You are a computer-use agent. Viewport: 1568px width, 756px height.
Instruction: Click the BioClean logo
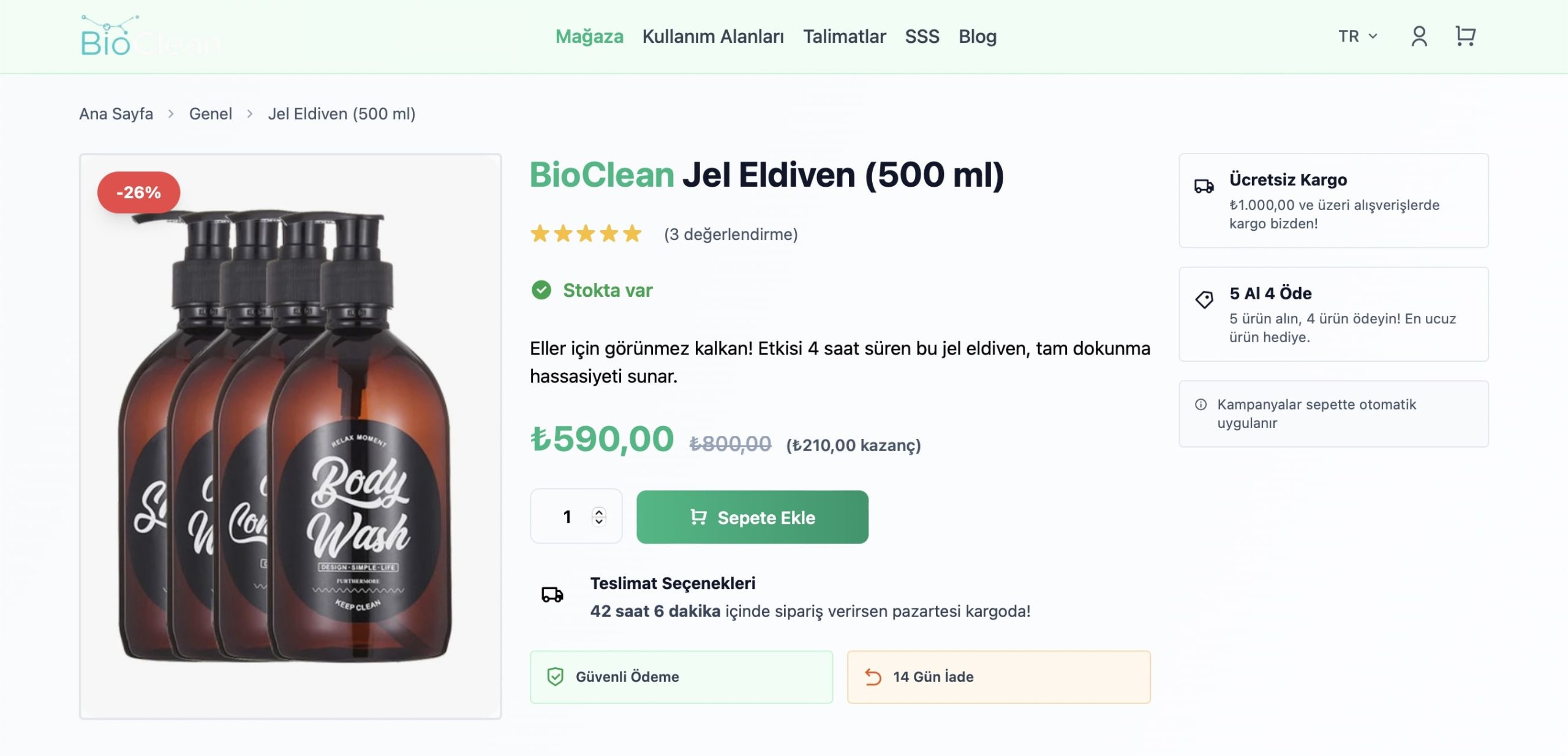pos(150,37)
